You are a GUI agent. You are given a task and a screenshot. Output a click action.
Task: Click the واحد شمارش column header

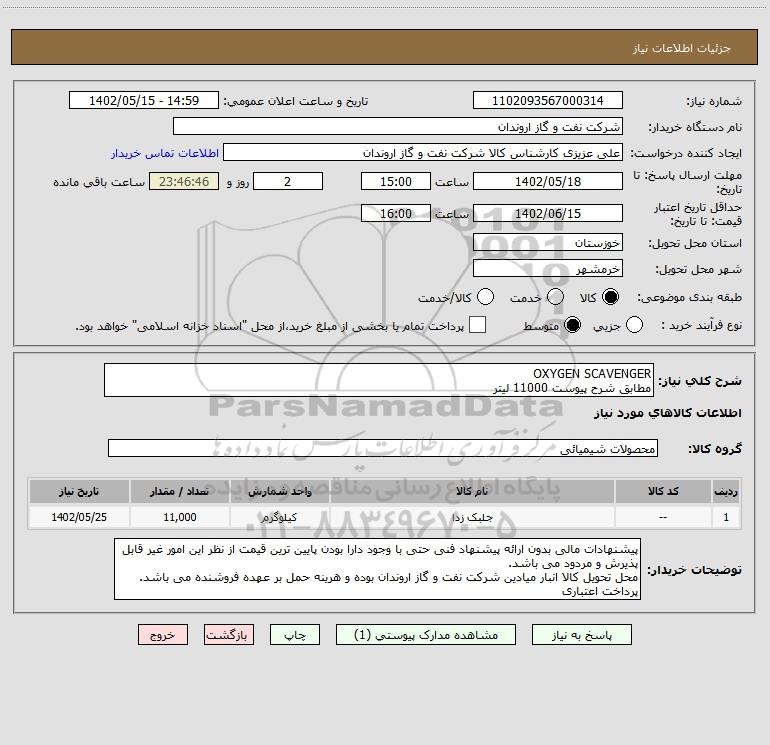point(280,491)
